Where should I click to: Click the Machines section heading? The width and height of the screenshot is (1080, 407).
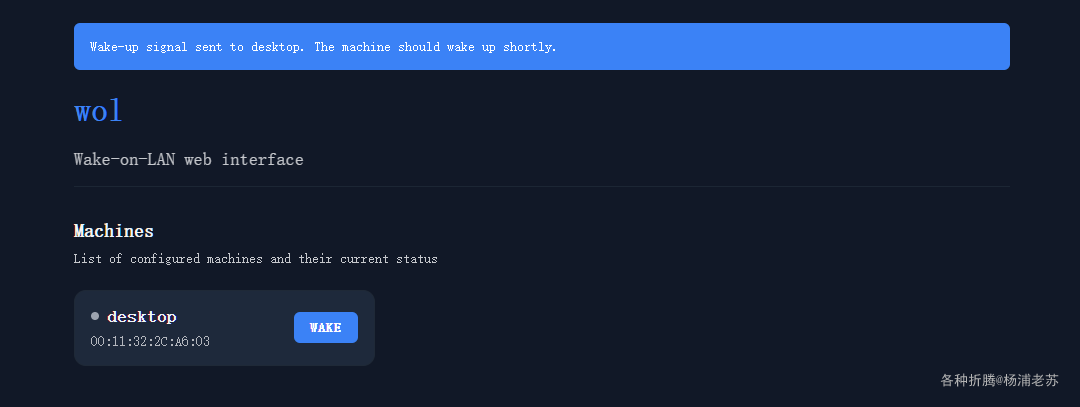(x=114, y=231)
